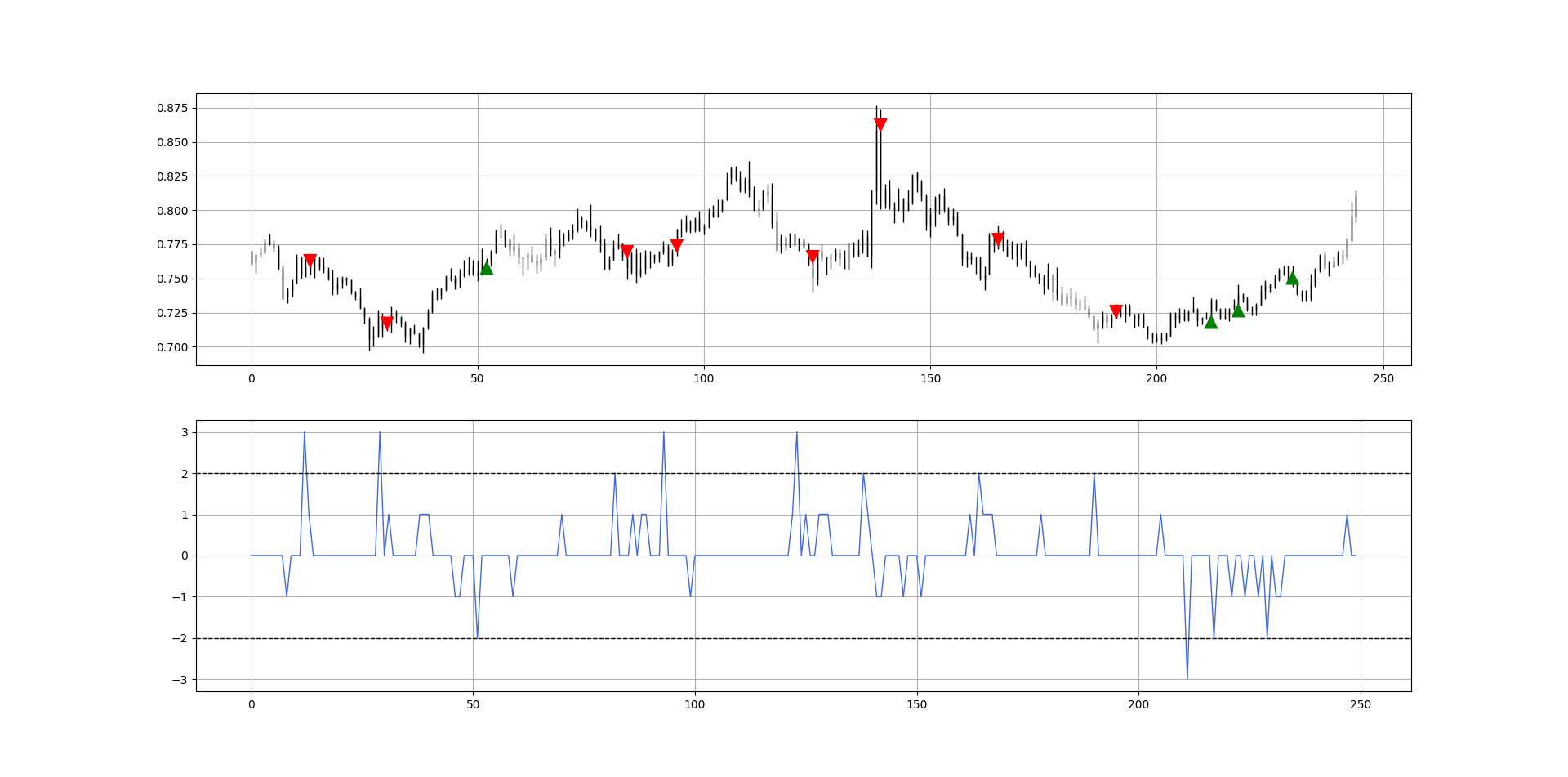Click the 3 y-axis label of the indicator chart
Screen dimensions: 1568x777
click(x=185, y=432)
